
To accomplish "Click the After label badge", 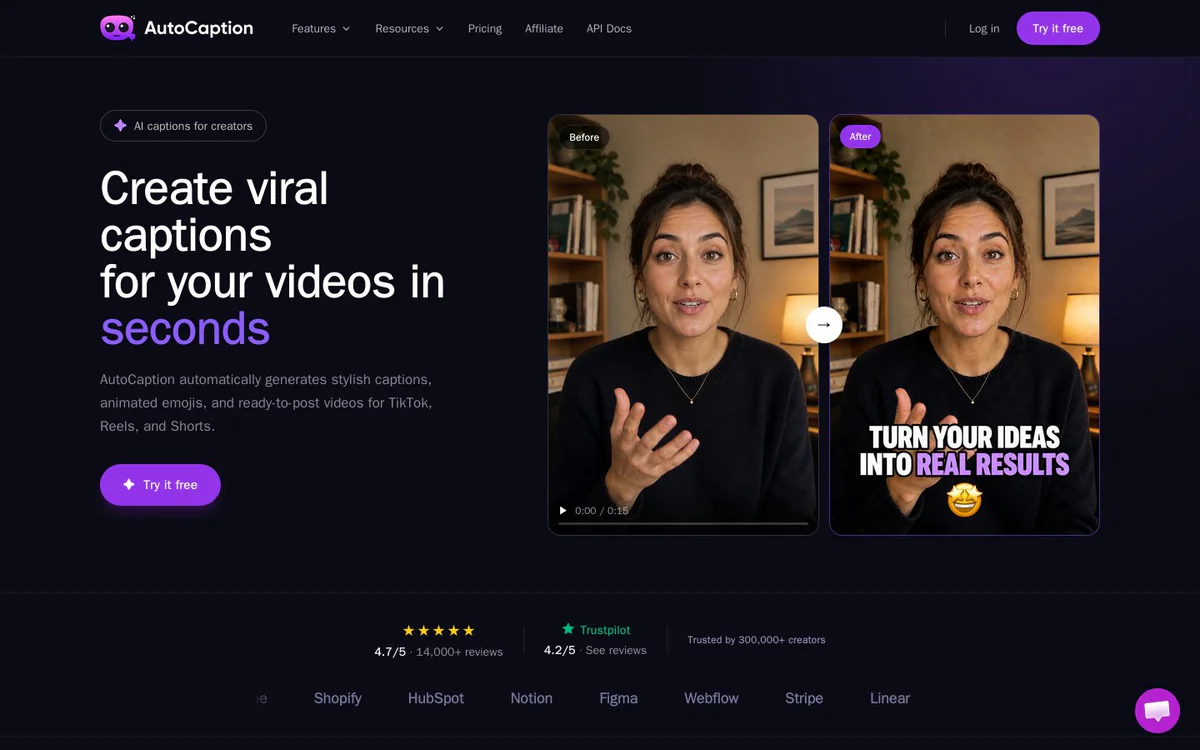I will tap(860, 137).
